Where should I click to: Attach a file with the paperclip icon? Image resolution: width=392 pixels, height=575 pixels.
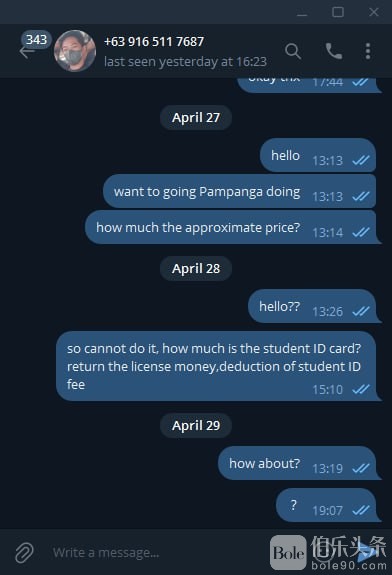pos(24,552)
